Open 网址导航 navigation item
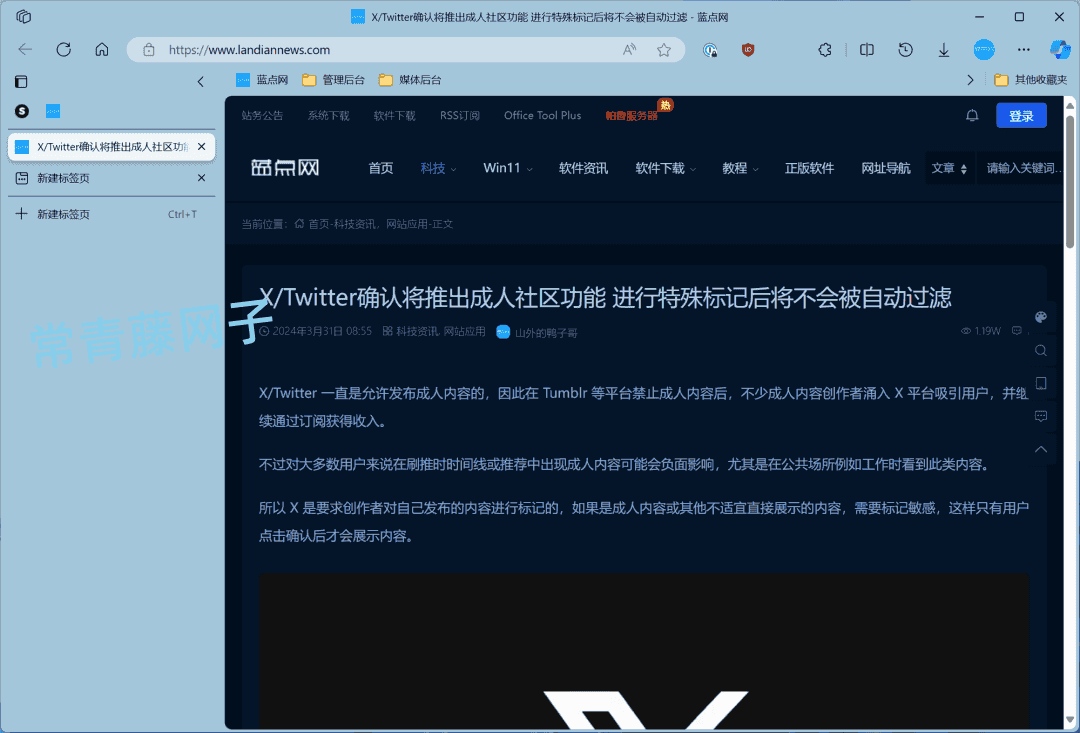Viewport: 1080px width, 733px height. [886, 168]
